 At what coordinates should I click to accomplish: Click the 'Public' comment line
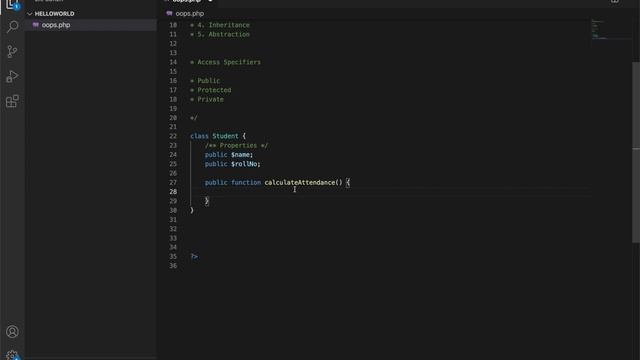click(x=205, y=81)
